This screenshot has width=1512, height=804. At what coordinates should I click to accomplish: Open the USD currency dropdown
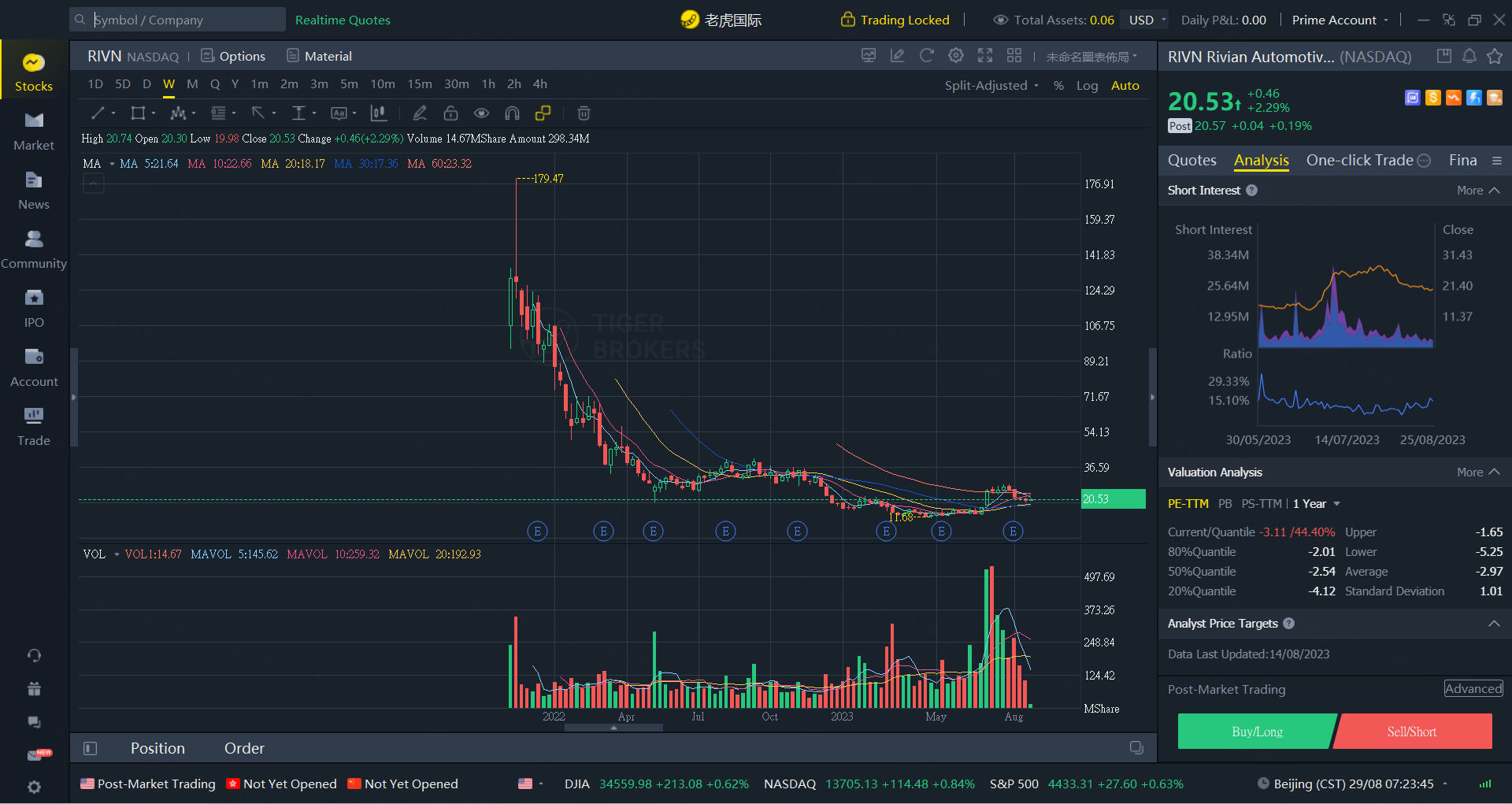click(x=1147, y=20)
